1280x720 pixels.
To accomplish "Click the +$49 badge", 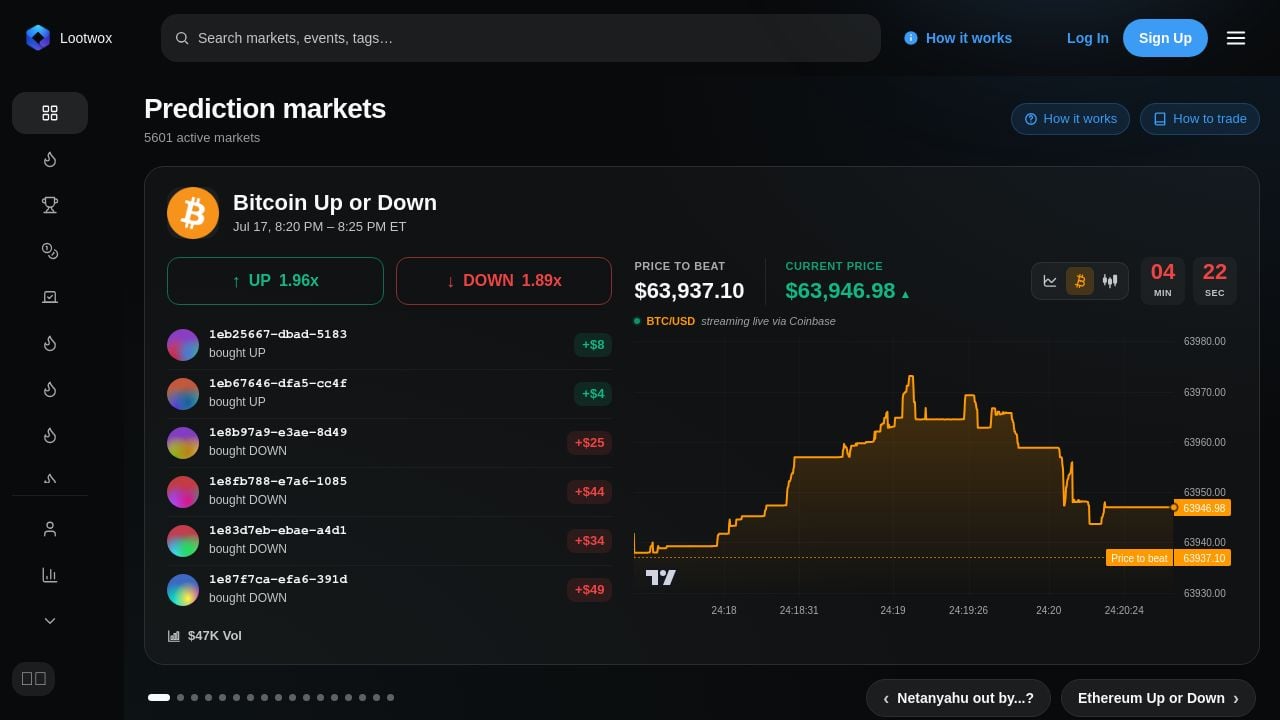I will click(x=589, y=590).
